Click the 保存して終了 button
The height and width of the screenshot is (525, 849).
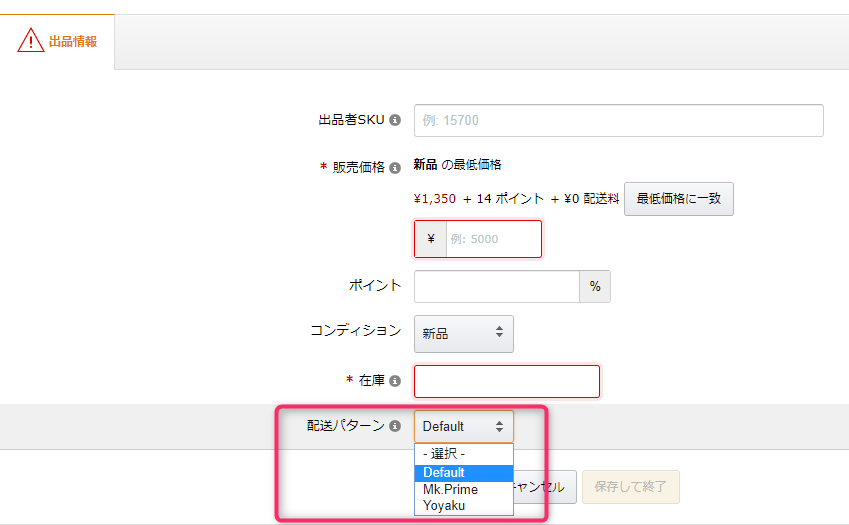(x=630, y=487)
